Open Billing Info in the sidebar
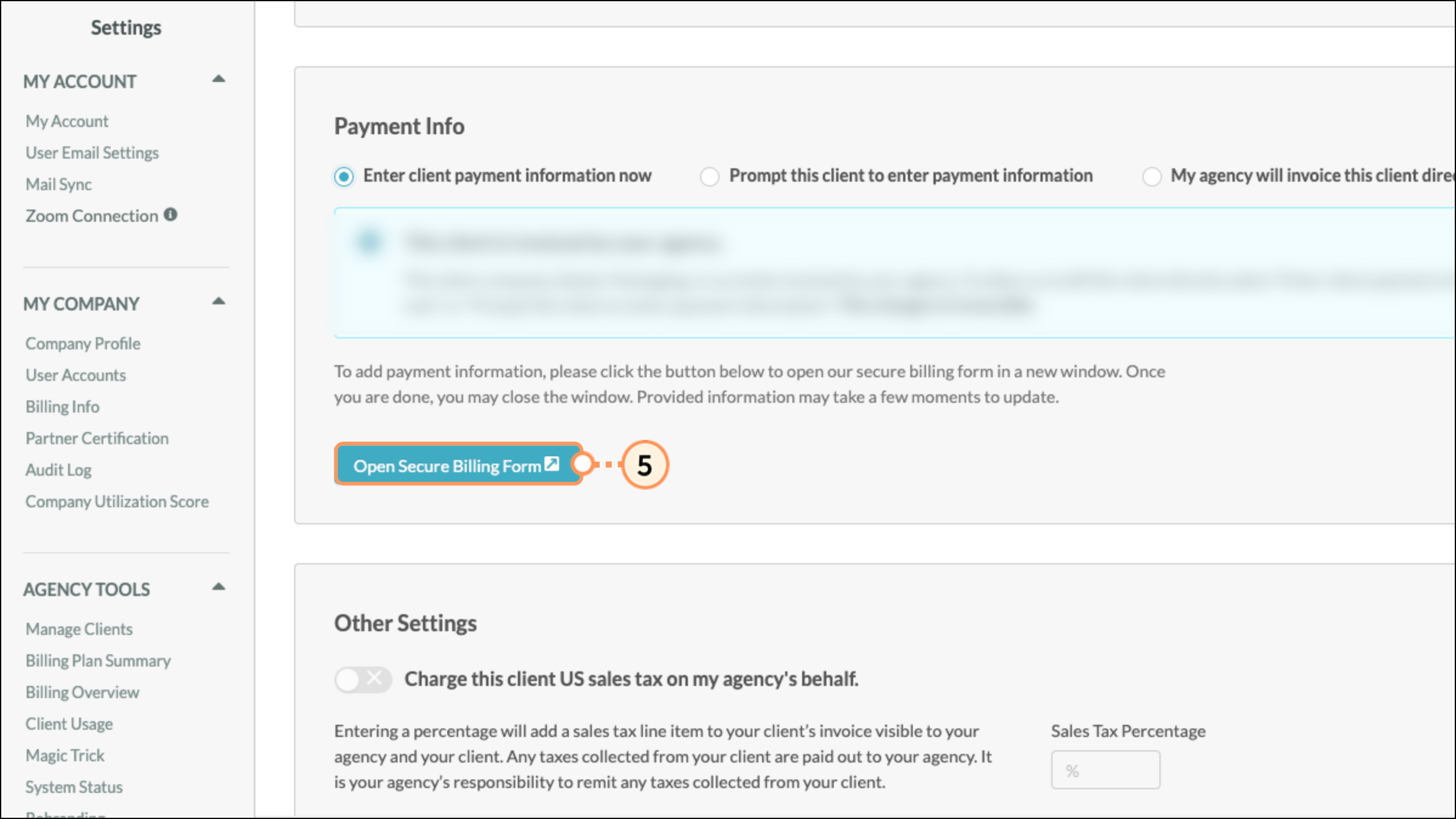The width and height of the screenshot is (1456, 819). click(63, 406)
